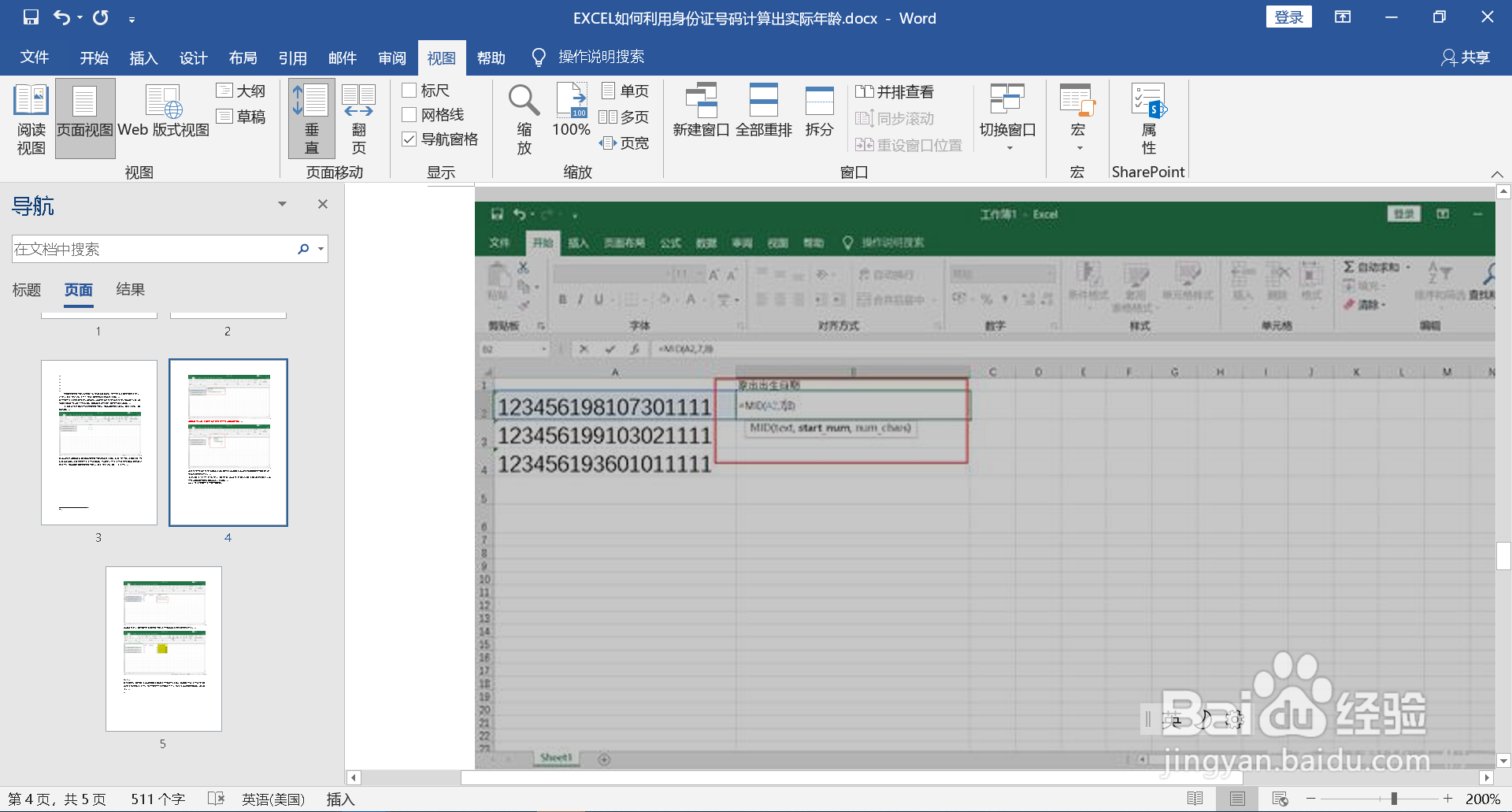Click View Side by Side (并排查看)

pos(895,92)
